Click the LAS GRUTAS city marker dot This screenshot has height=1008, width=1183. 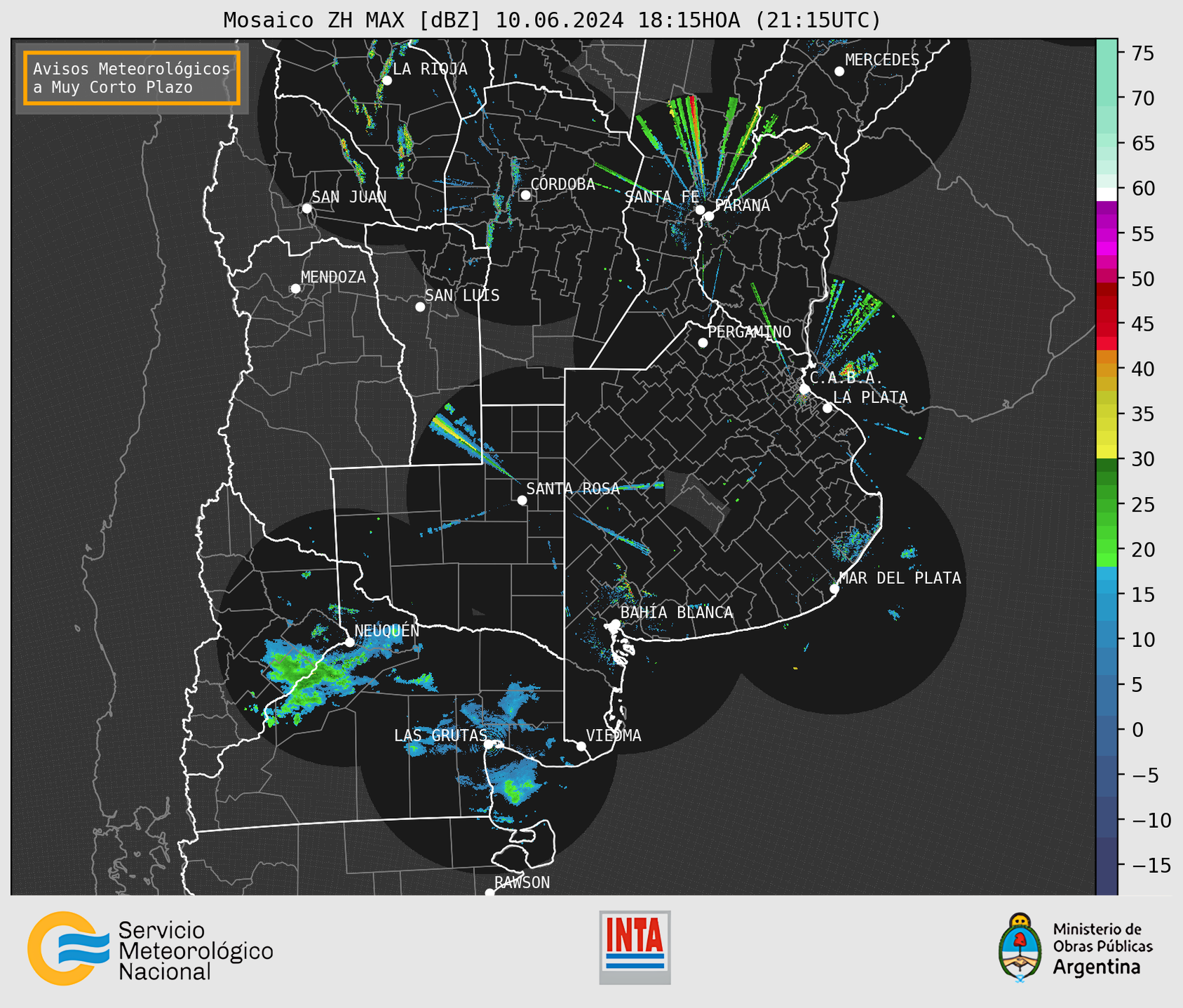click(x=489, y=744)
